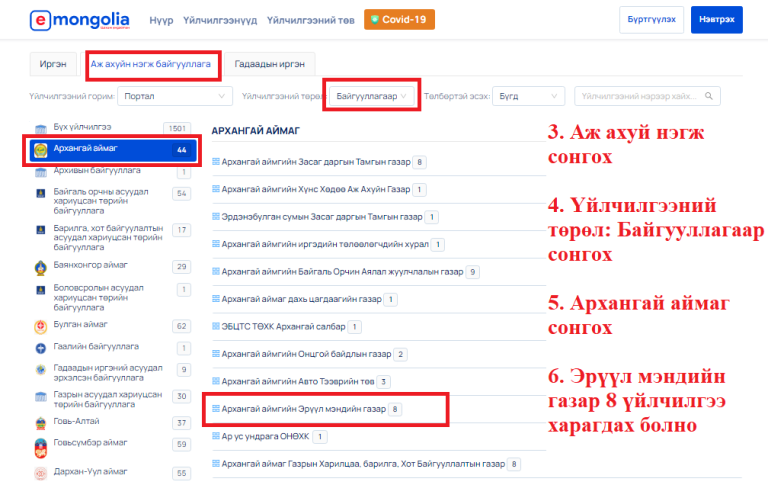Click the Булган аймаг emblem icon

coord(41,326)
